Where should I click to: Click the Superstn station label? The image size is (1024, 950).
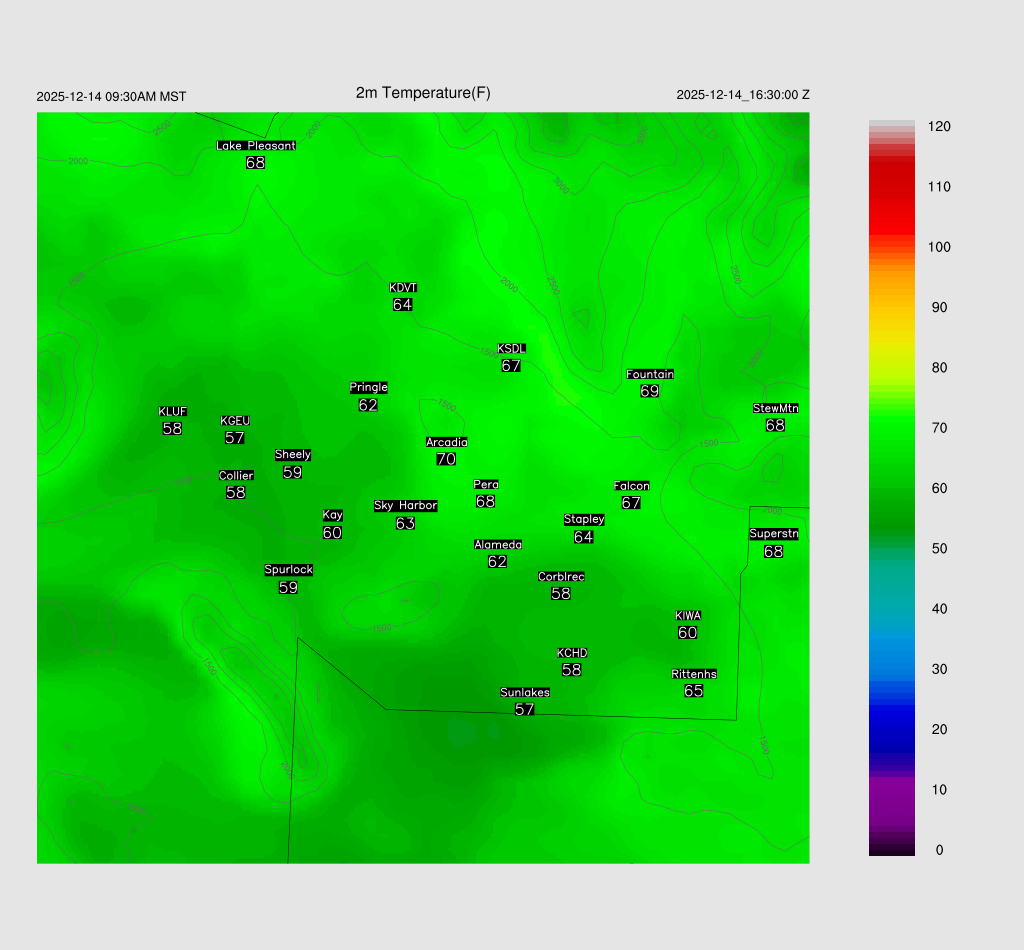click(x=774, y=534)
